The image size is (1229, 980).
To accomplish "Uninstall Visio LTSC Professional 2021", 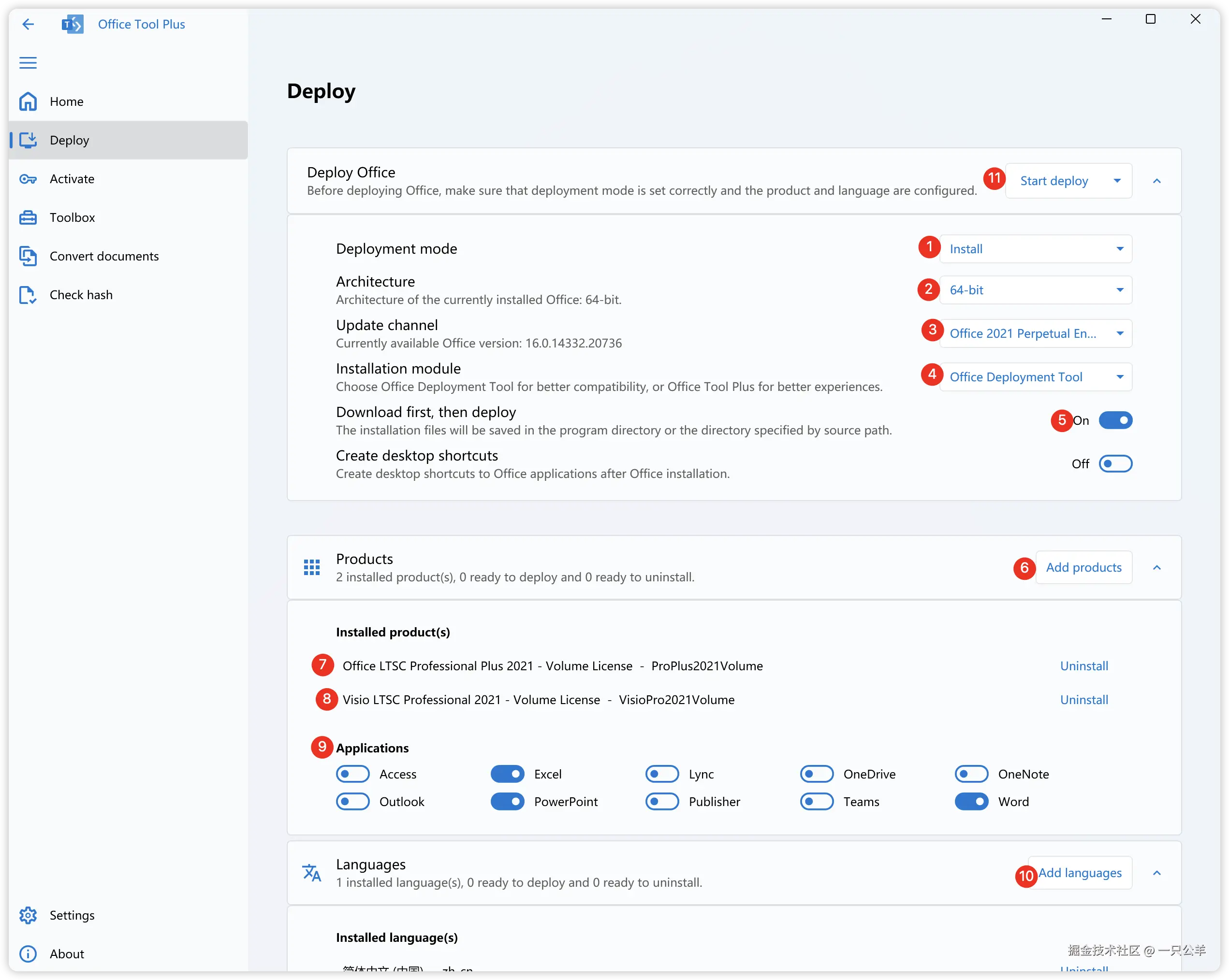I will pos(1083,700).
